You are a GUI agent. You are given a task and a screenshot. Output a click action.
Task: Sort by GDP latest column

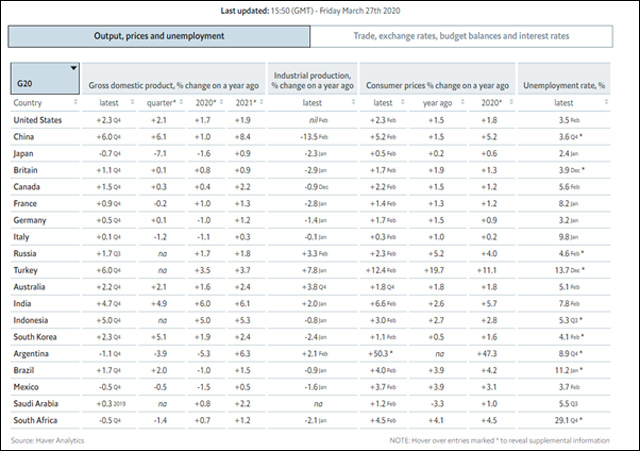pos(112,102)
